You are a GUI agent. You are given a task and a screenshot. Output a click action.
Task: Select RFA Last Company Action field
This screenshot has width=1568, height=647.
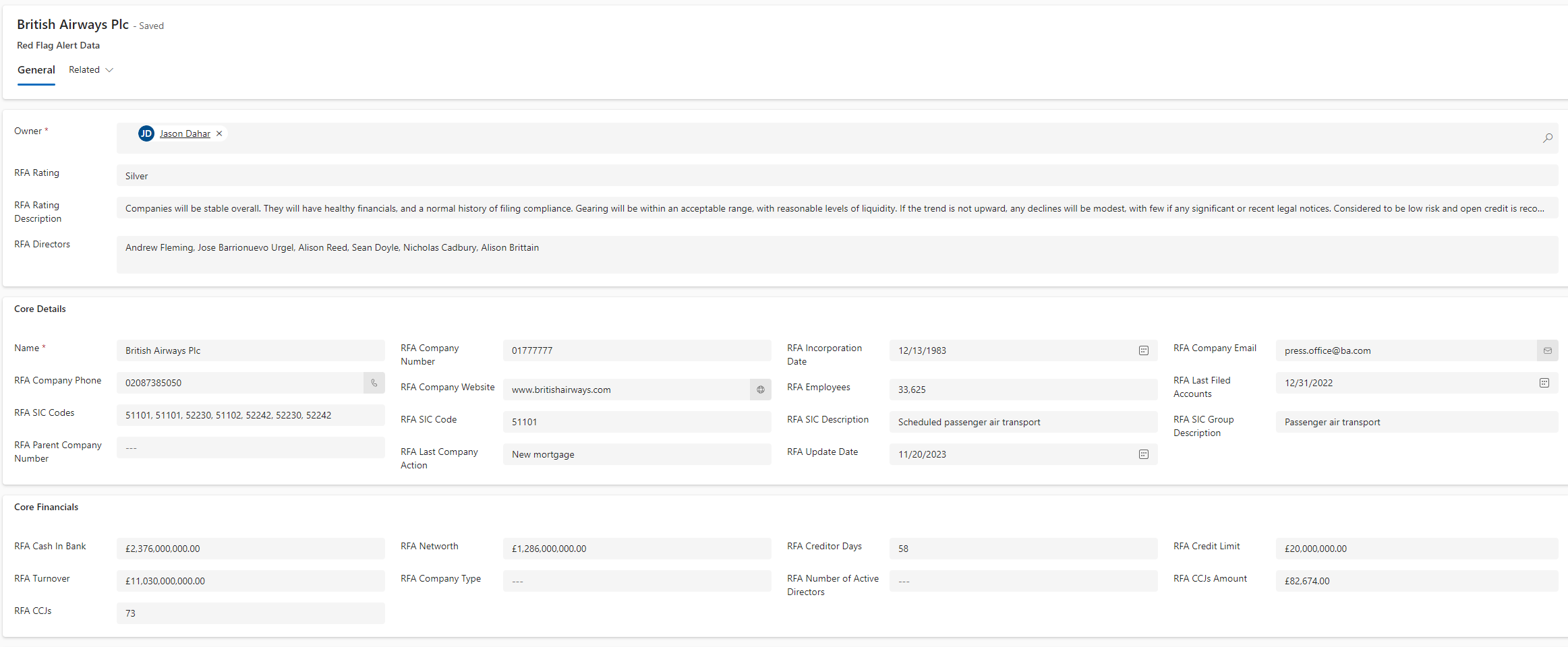coord(637,454)
